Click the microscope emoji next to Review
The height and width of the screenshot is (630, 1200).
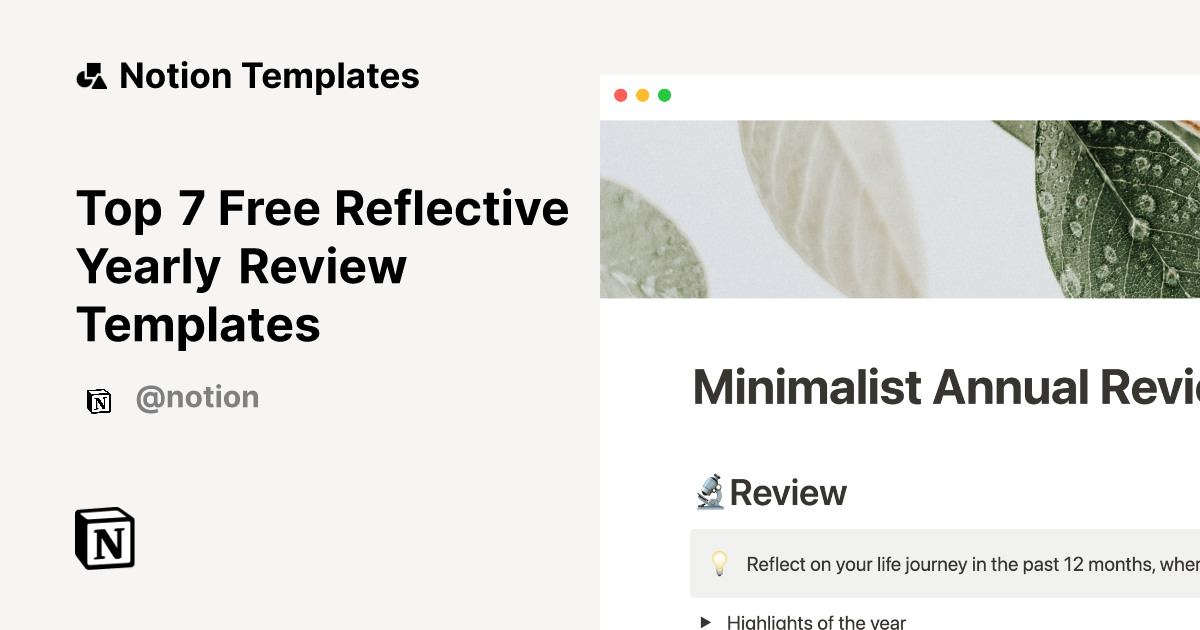click(709, 492)
